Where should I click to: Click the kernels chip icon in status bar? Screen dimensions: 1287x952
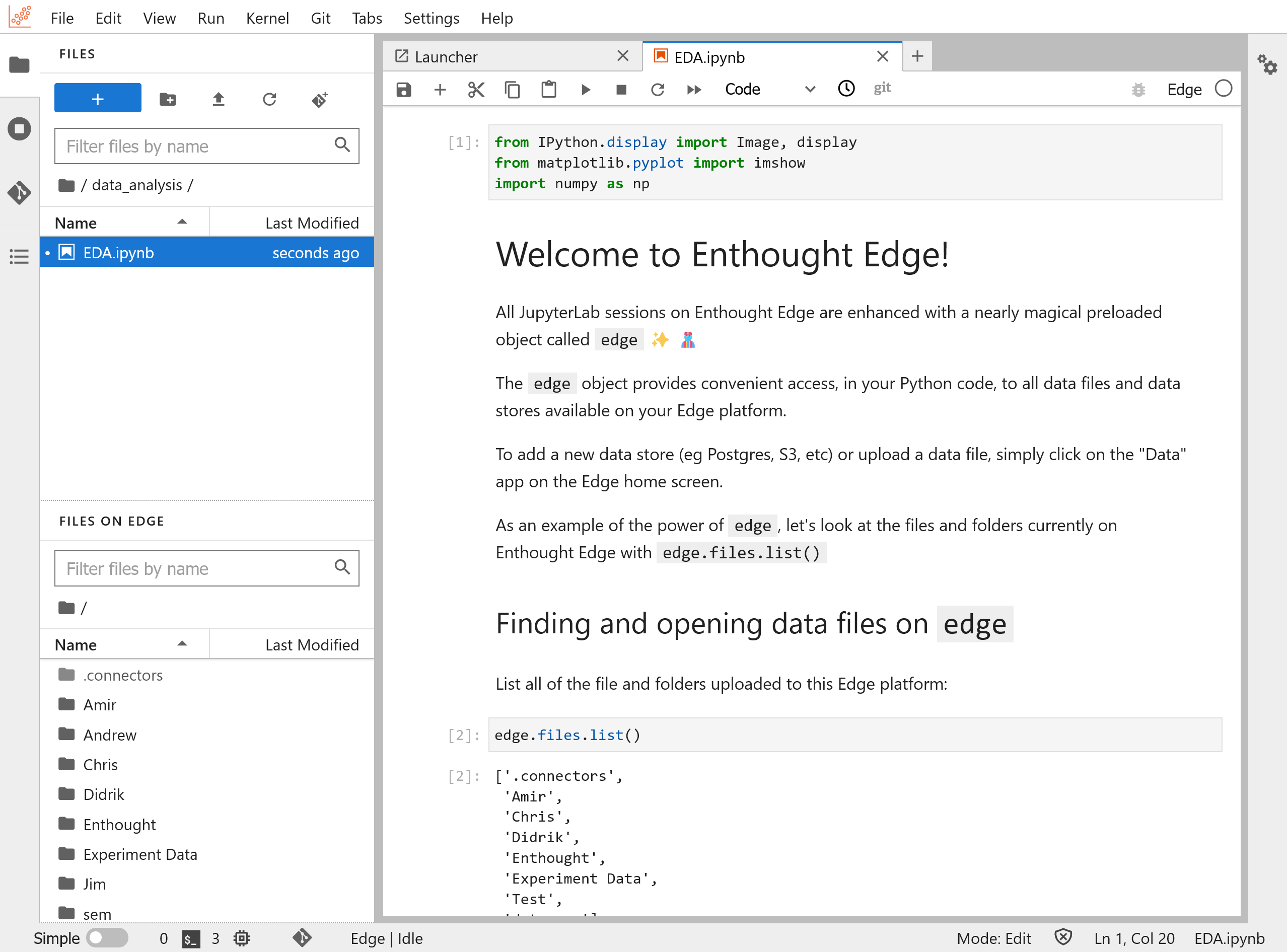pos(242,938)
